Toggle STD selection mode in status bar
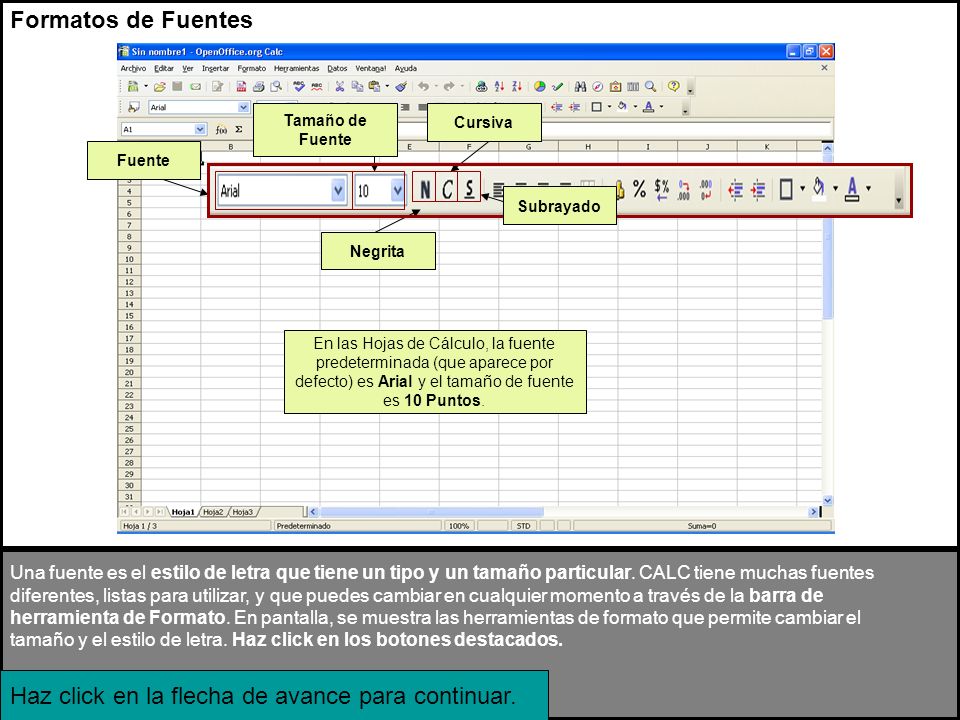Image resolution: width=960 pixels, height=720 pixels. (523, 526)
